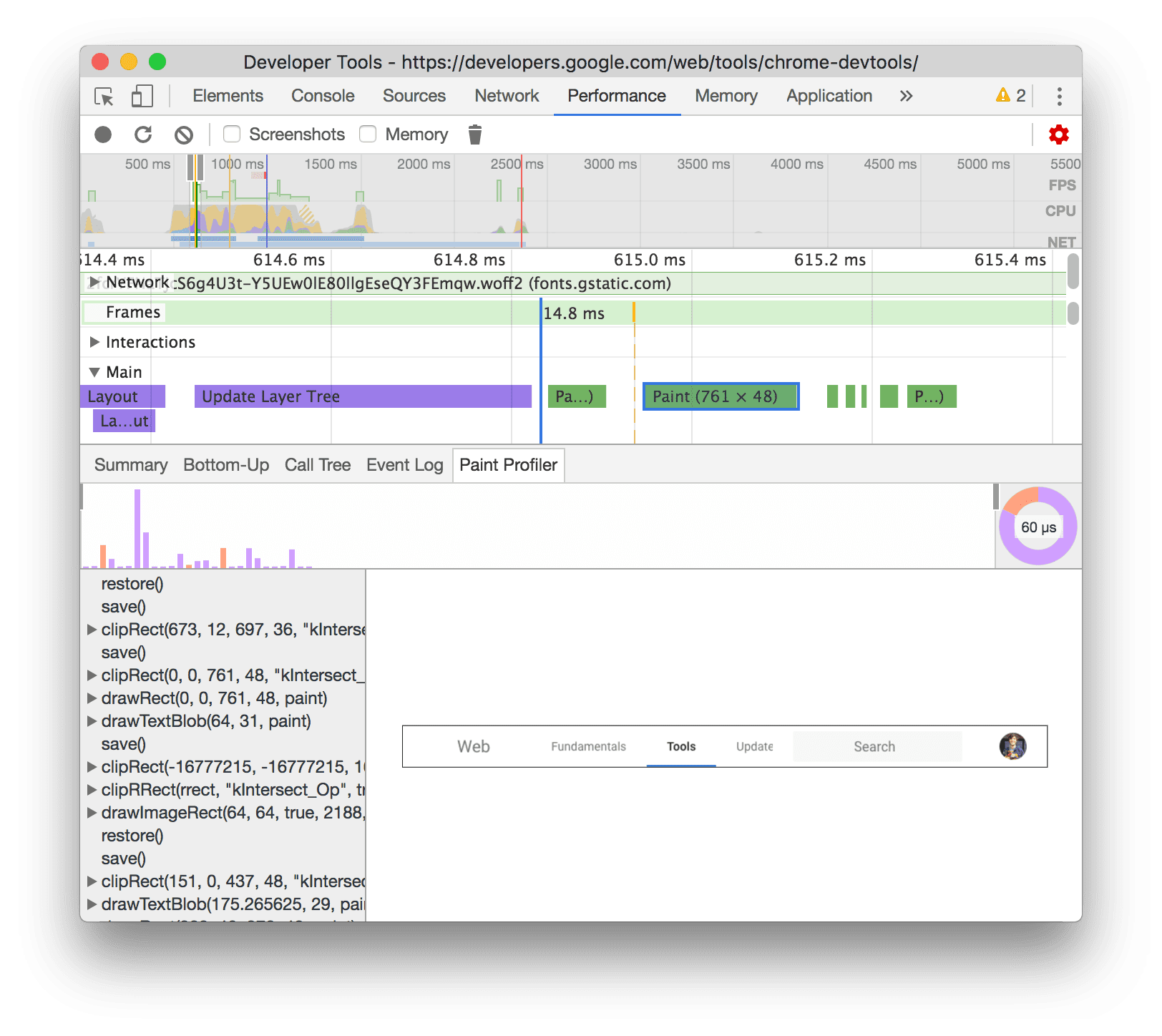1162x1036 pixels.
Task: Select the Paint (761 × 48) event
Action: [720, 396]
